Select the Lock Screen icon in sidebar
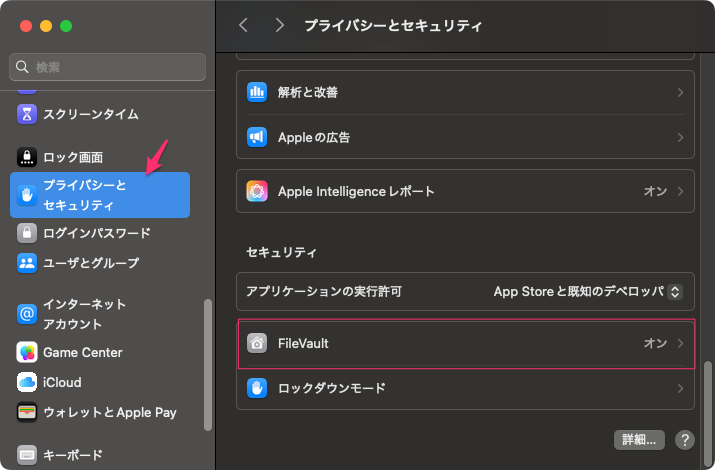The height and width of the screenshot is (470, 715). coord(27,157)
